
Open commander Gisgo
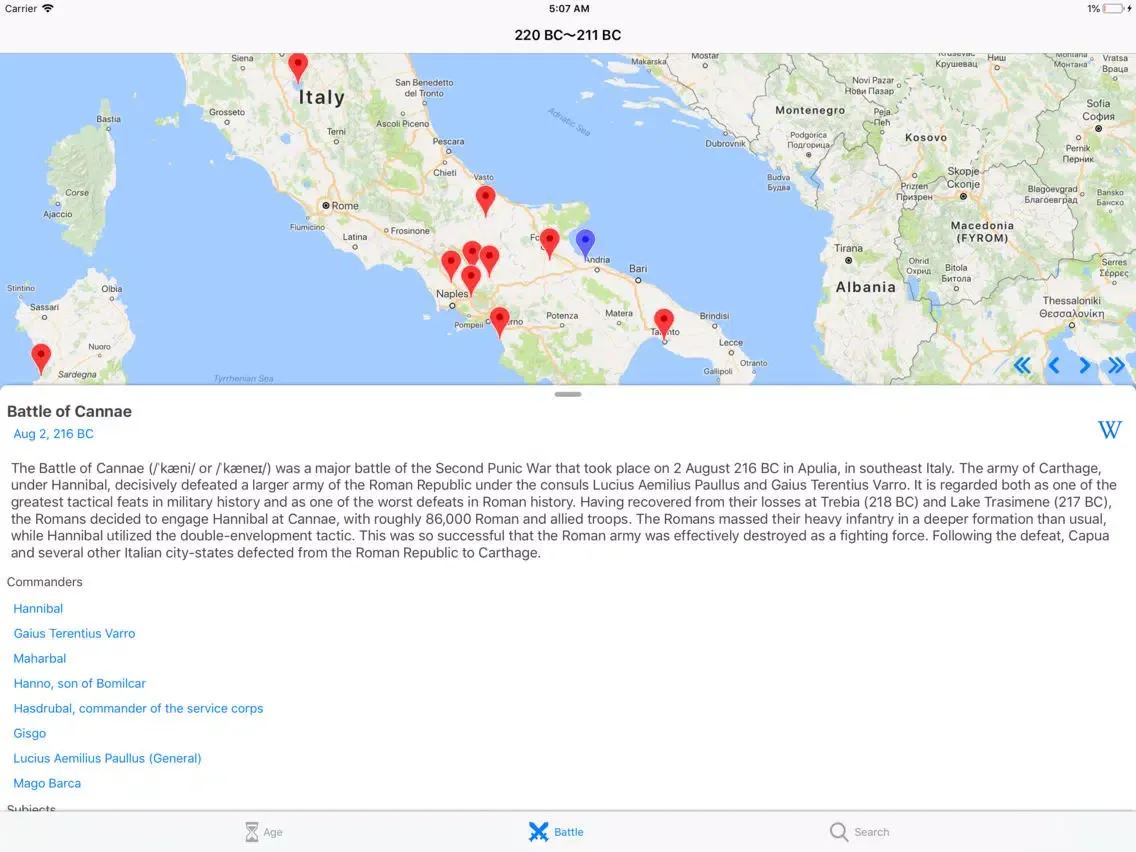coord(30,733)
